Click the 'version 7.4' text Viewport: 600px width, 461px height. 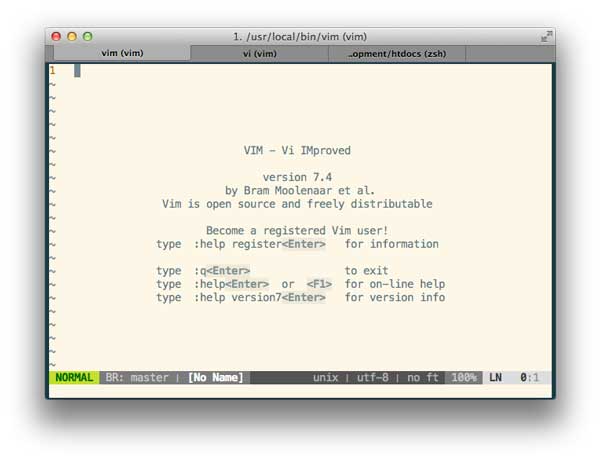point(297,177)
